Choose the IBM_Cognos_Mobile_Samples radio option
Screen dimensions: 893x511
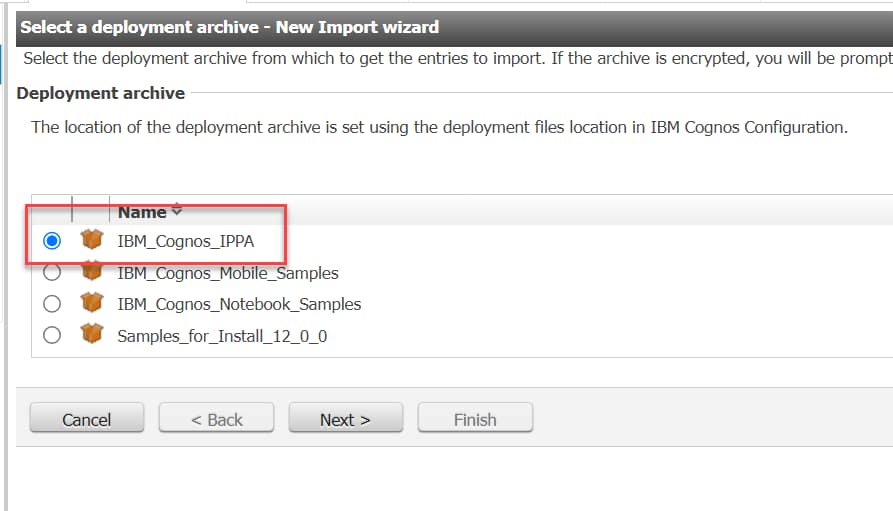[52, 272]
